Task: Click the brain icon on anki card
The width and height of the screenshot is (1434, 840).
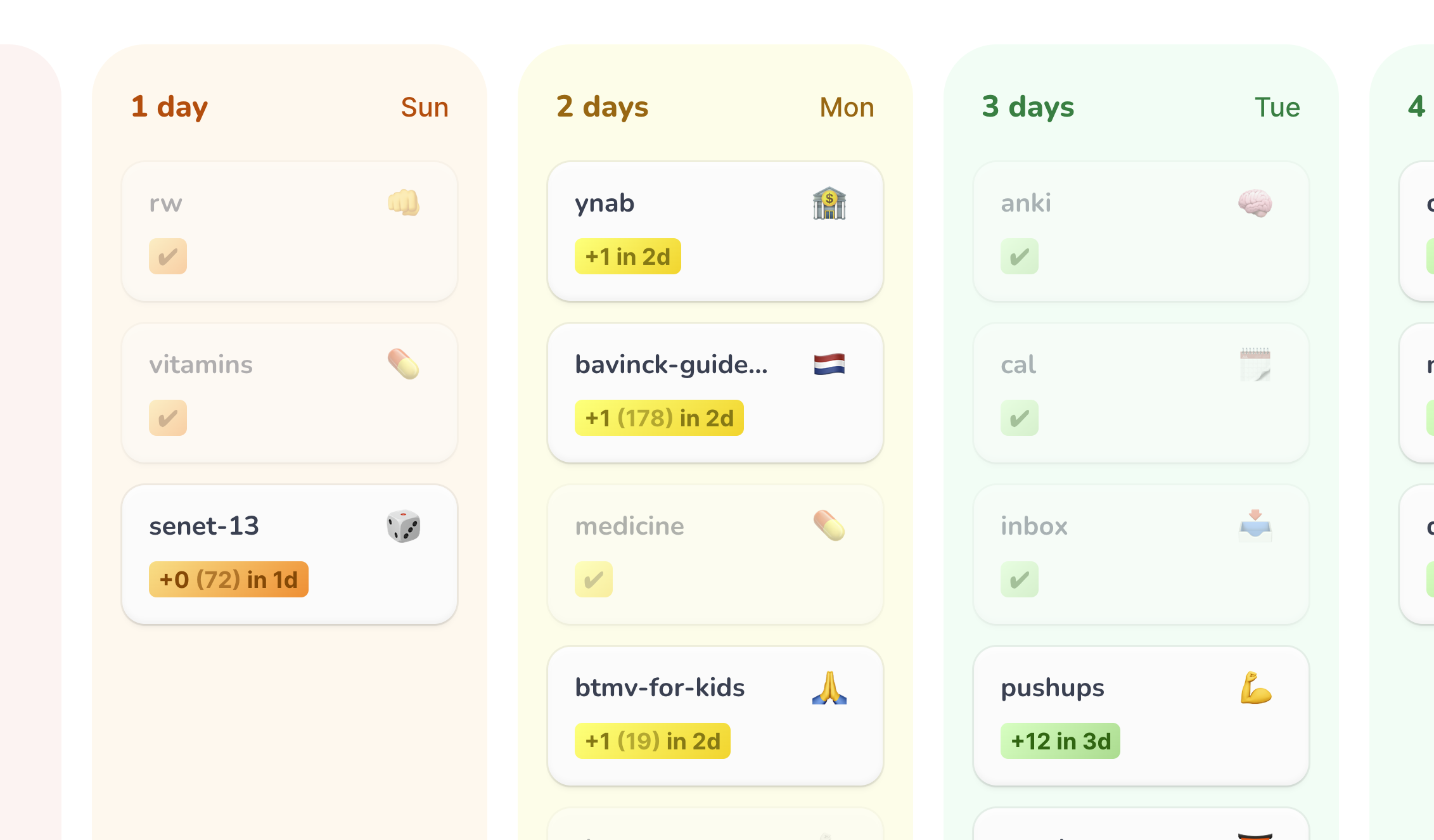Action: click(x=1255, y=203)
